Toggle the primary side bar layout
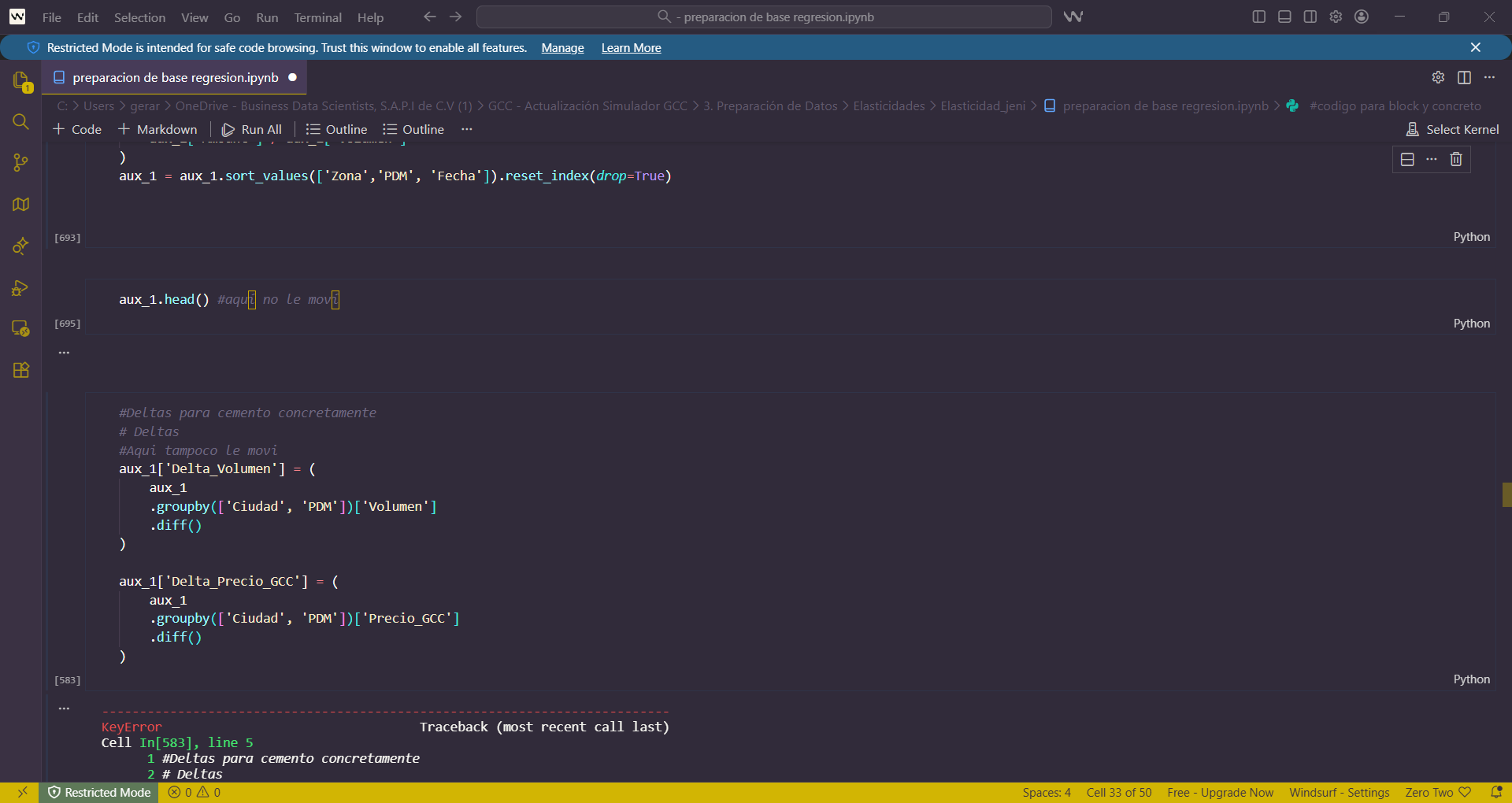The width and height of the screenshot is (1512, 803). (1258, 17)
